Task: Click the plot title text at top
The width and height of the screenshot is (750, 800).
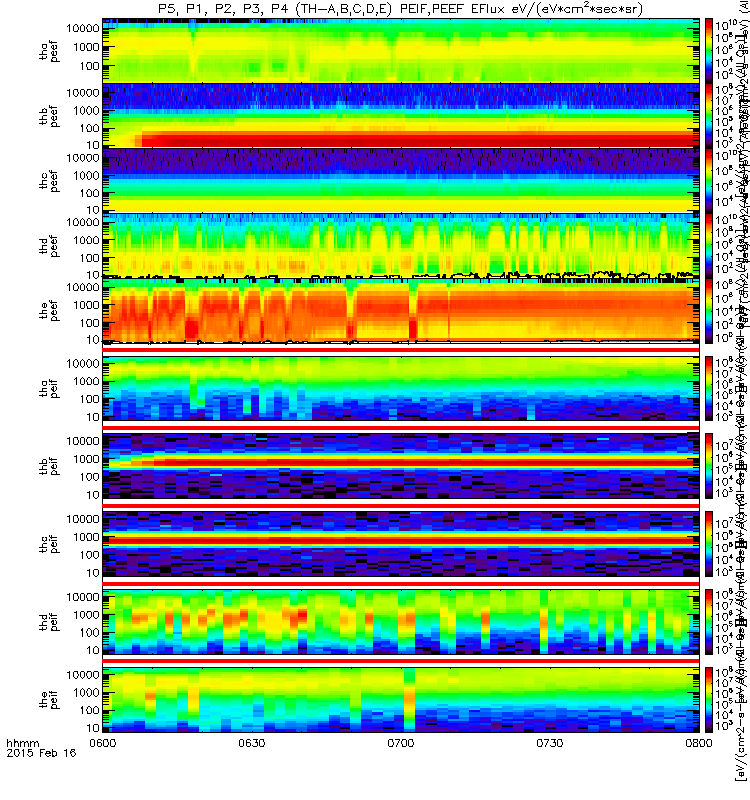Action: (x=401, y=9)
